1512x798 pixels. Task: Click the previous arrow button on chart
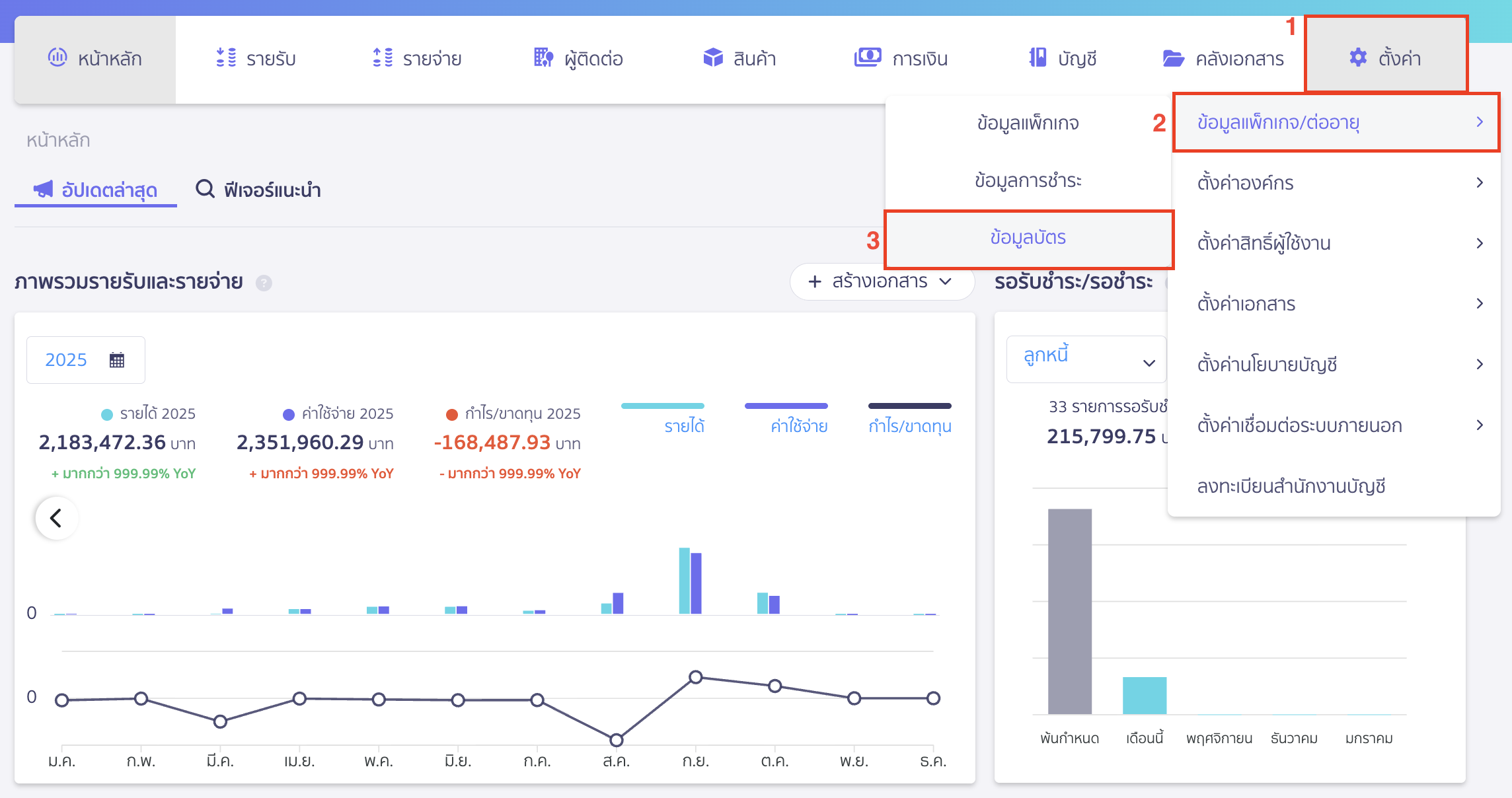click(56, 518)
